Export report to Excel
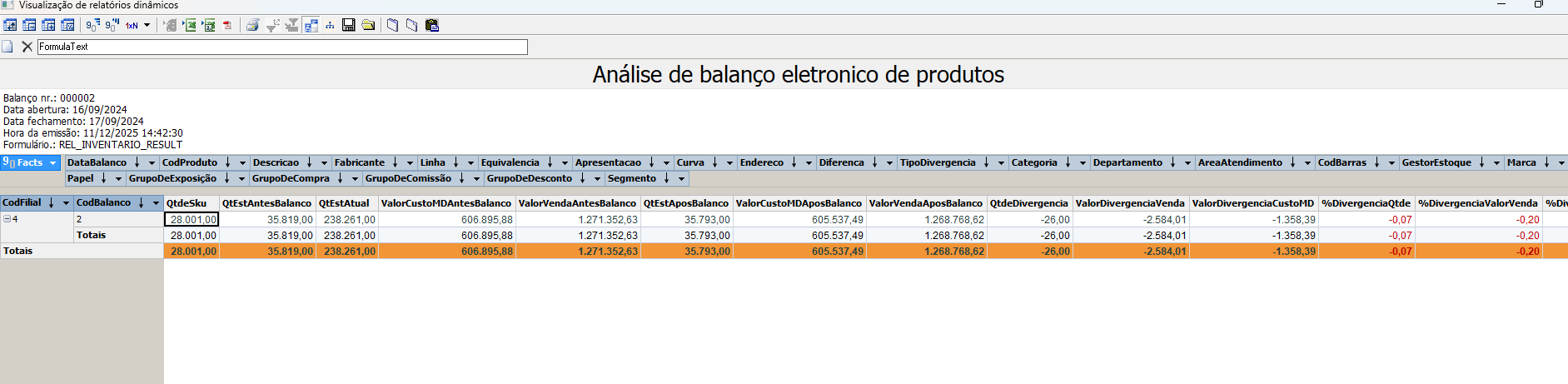The width and height of the screenshot is (1568, 384). pos(190,25)
